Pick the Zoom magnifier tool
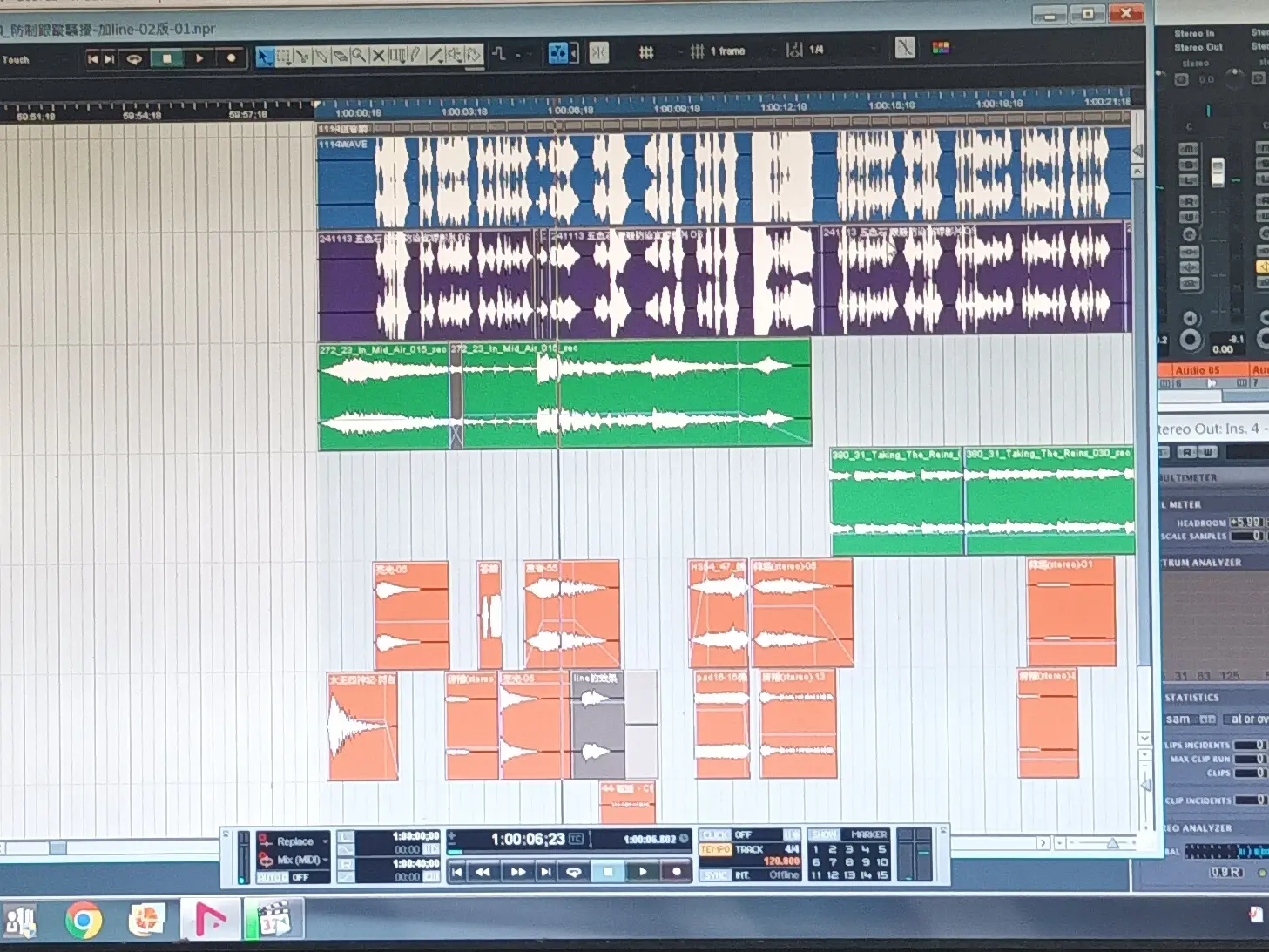 click(359, 57)
